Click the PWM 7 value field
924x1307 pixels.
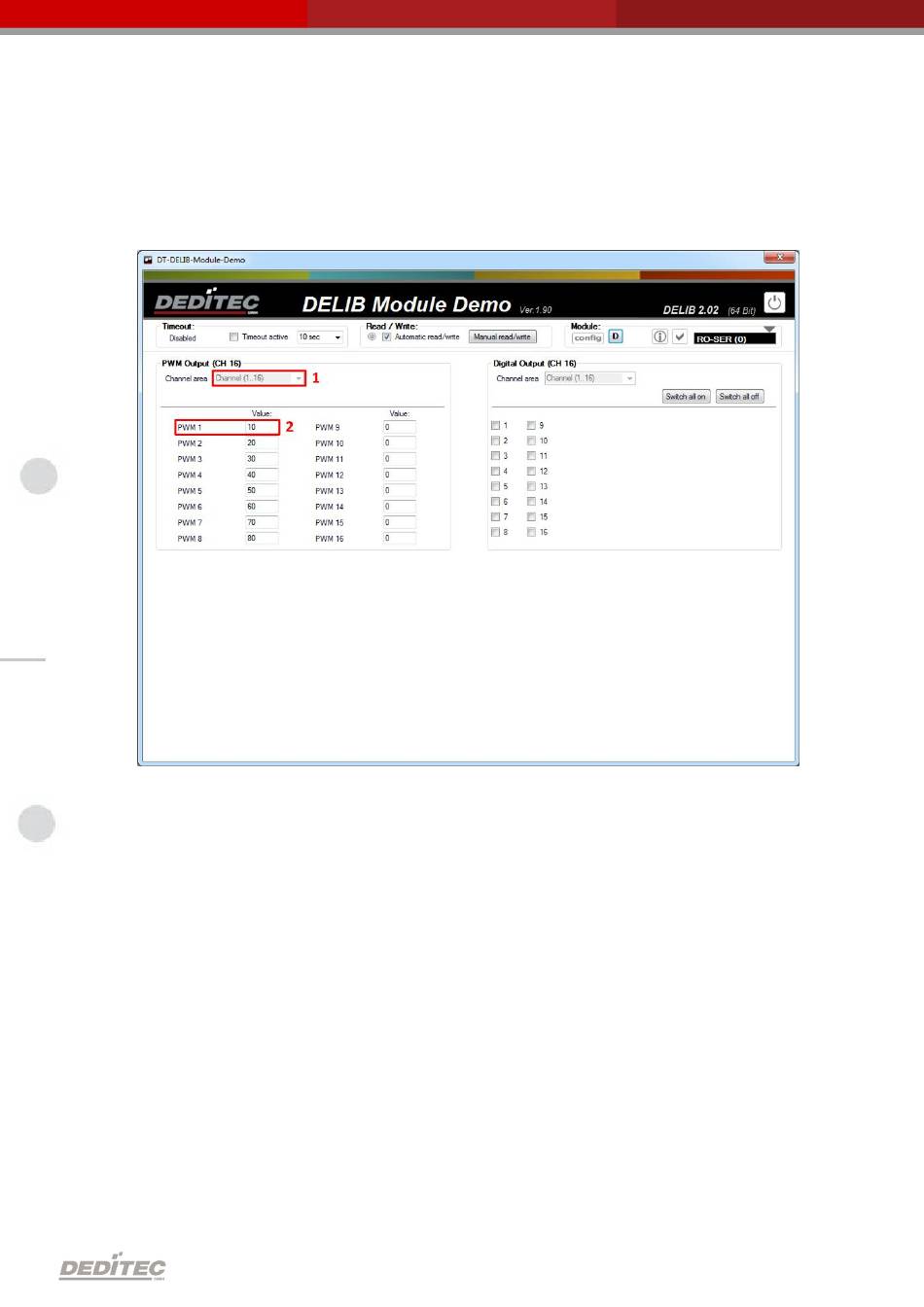(262, 522)
